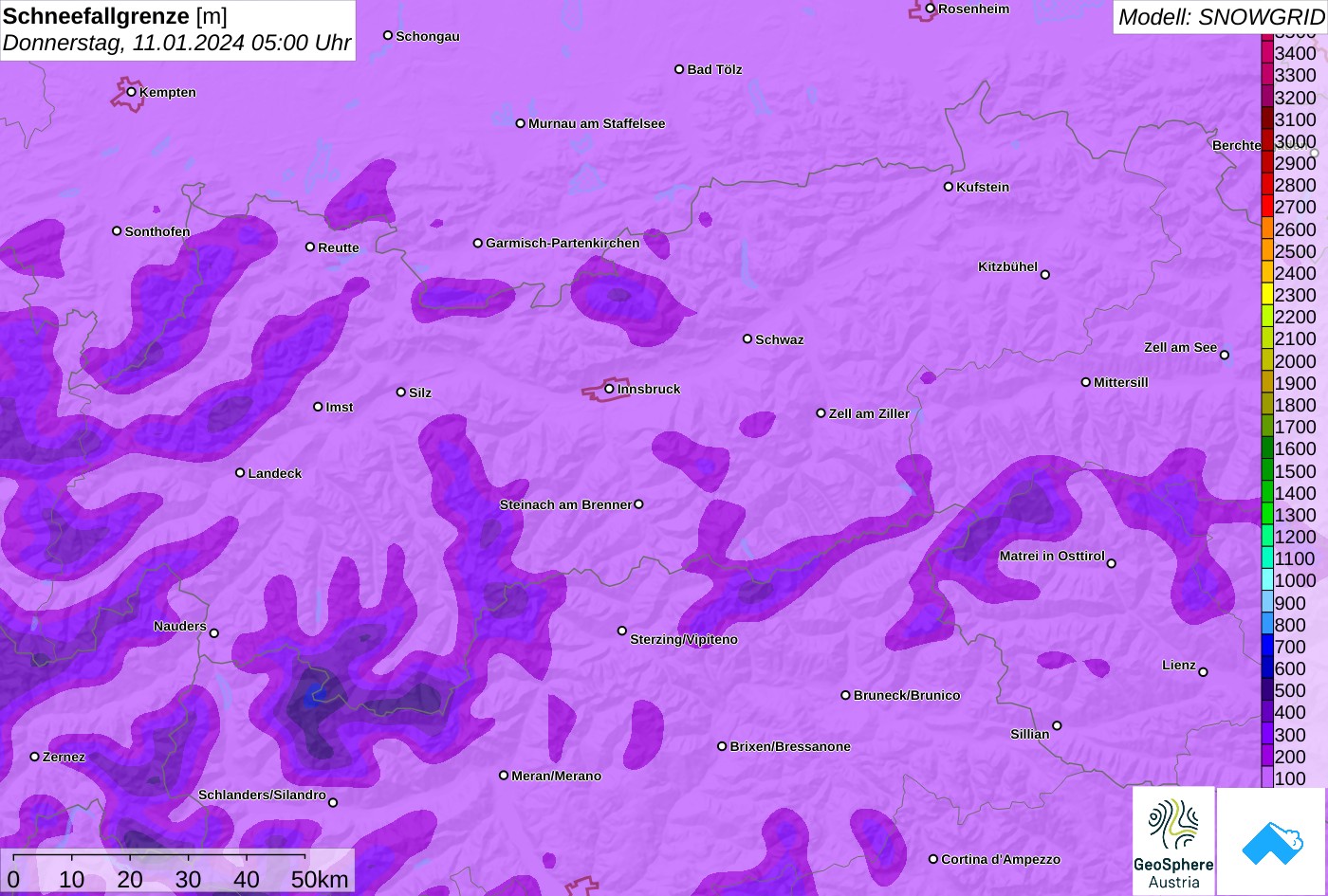The height and width of the screenshot is (896, 1328).
Task: Click the Cortina d'Ampezzo marker dot
Action: click(933, 859)
